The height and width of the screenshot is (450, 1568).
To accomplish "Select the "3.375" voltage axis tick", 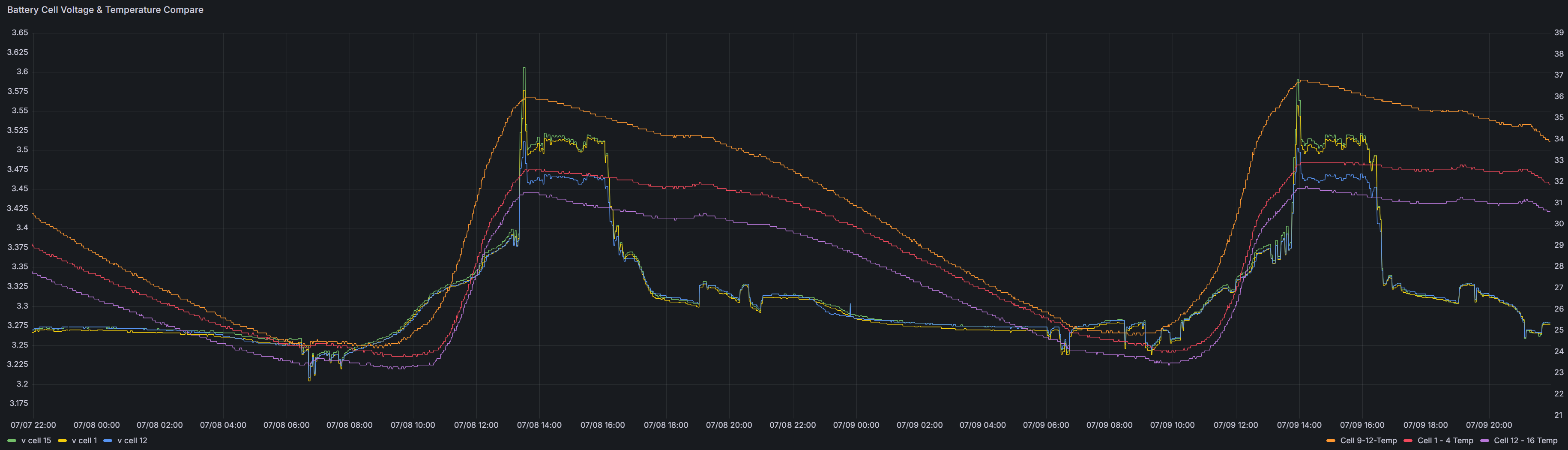I will click(17, 247).
